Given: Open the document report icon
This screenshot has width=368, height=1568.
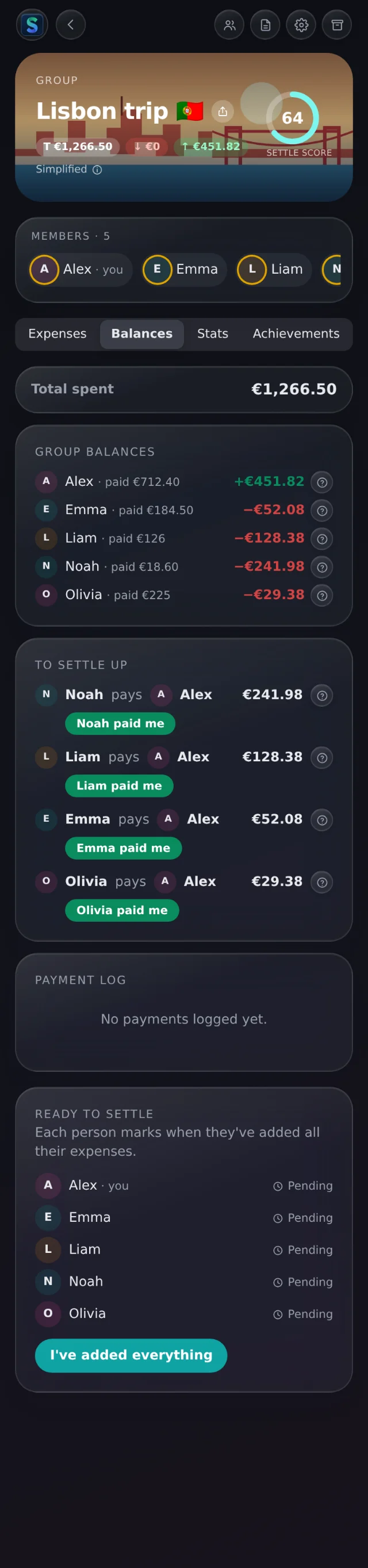Looking at the screenshot, I should click(265, 25).
